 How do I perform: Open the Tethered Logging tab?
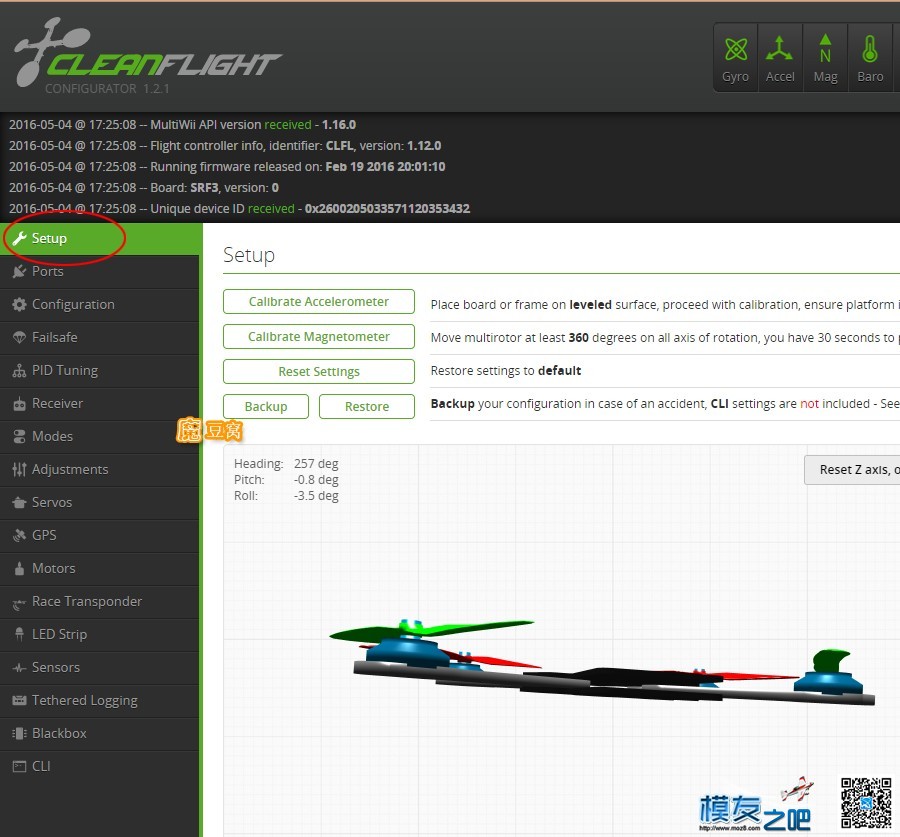coord(100,700)
